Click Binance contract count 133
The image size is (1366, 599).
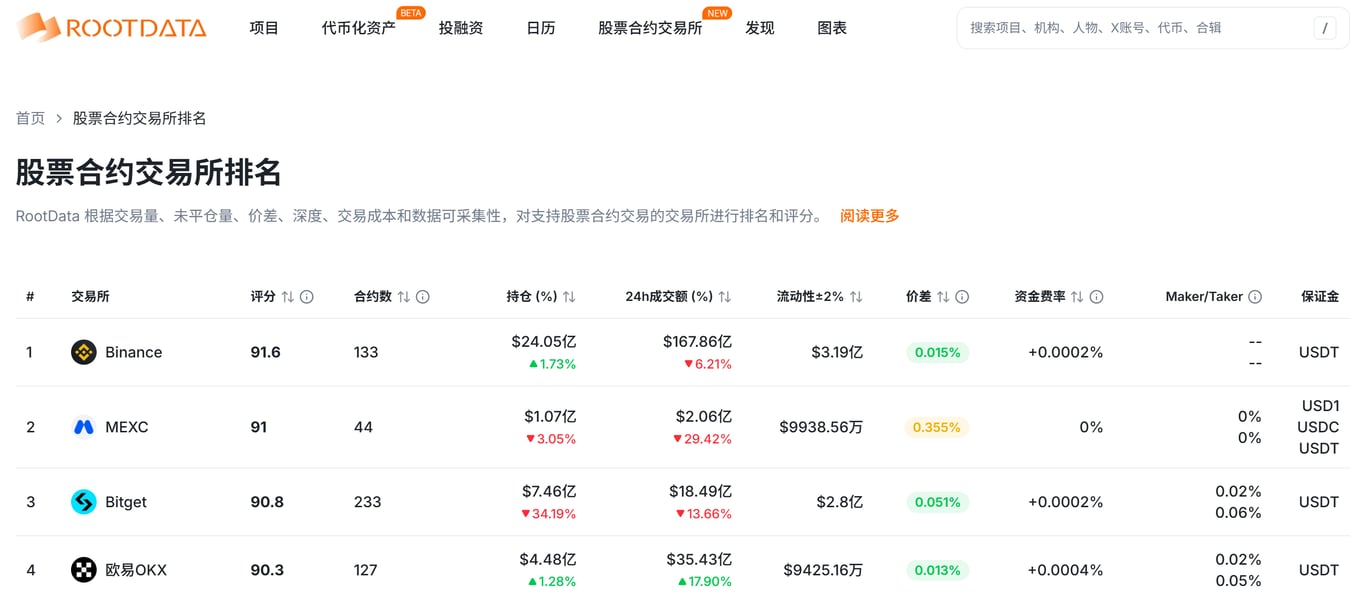tap(366, 352)
